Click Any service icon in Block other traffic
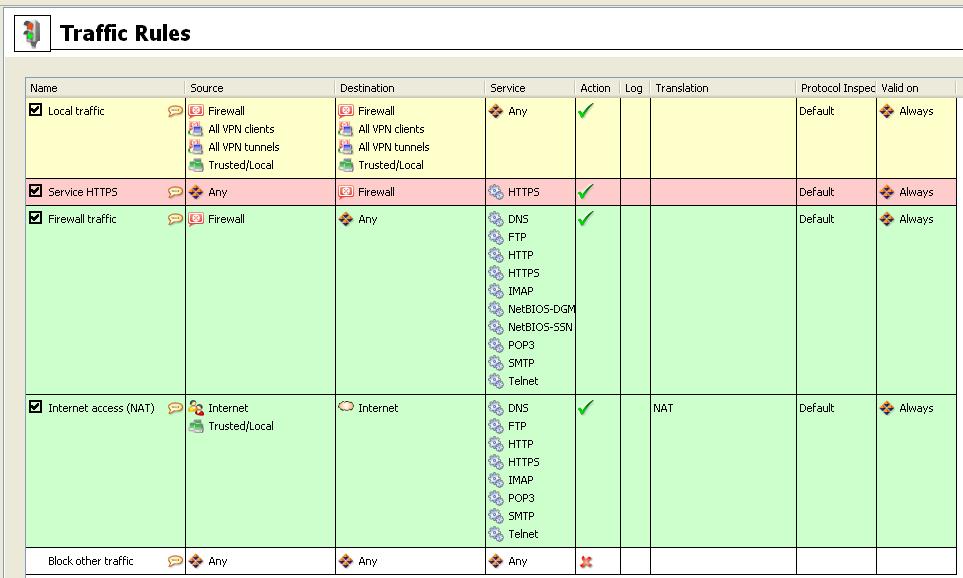 [496, 561]
